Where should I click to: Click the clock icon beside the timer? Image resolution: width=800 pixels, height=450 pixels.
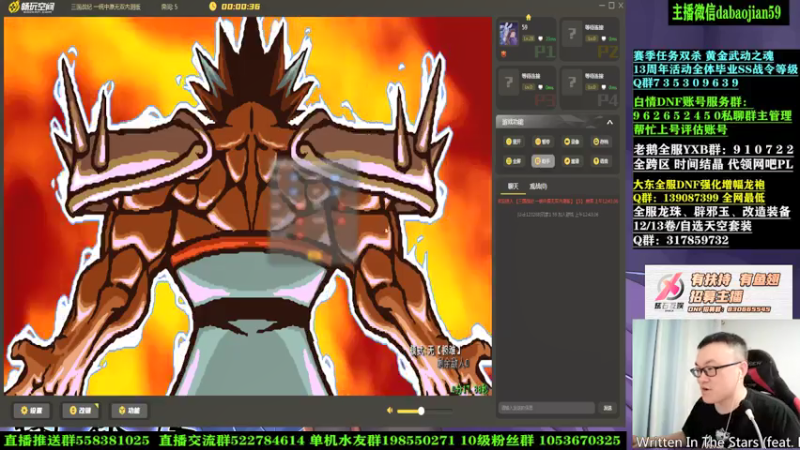[213, 7]
